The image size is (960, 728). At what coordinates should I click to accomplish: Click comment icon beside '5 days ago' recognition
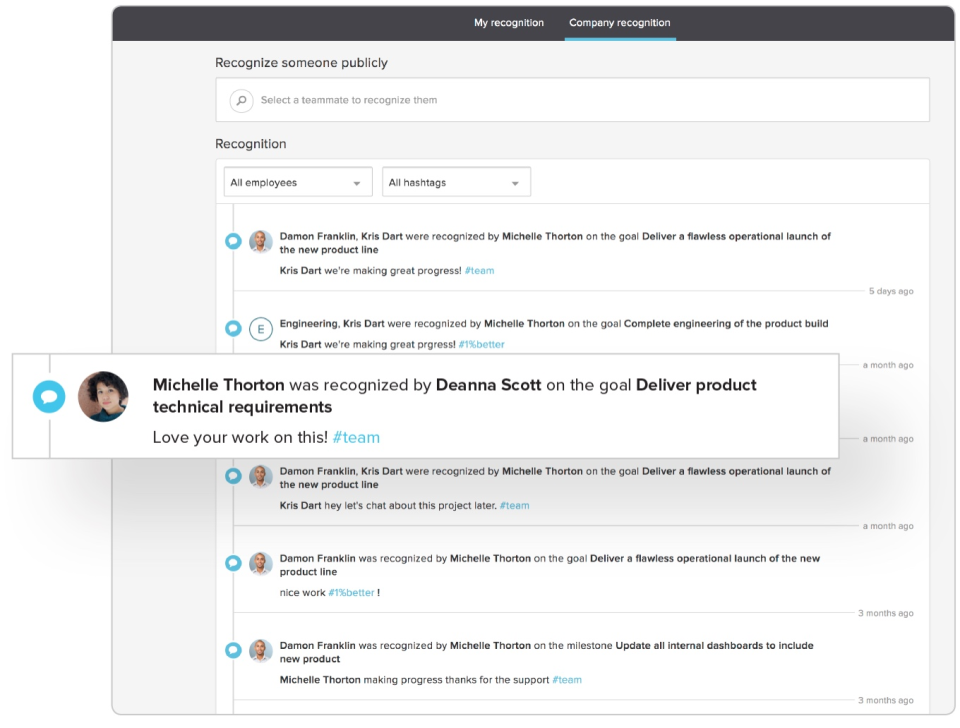tap(233, 241)
